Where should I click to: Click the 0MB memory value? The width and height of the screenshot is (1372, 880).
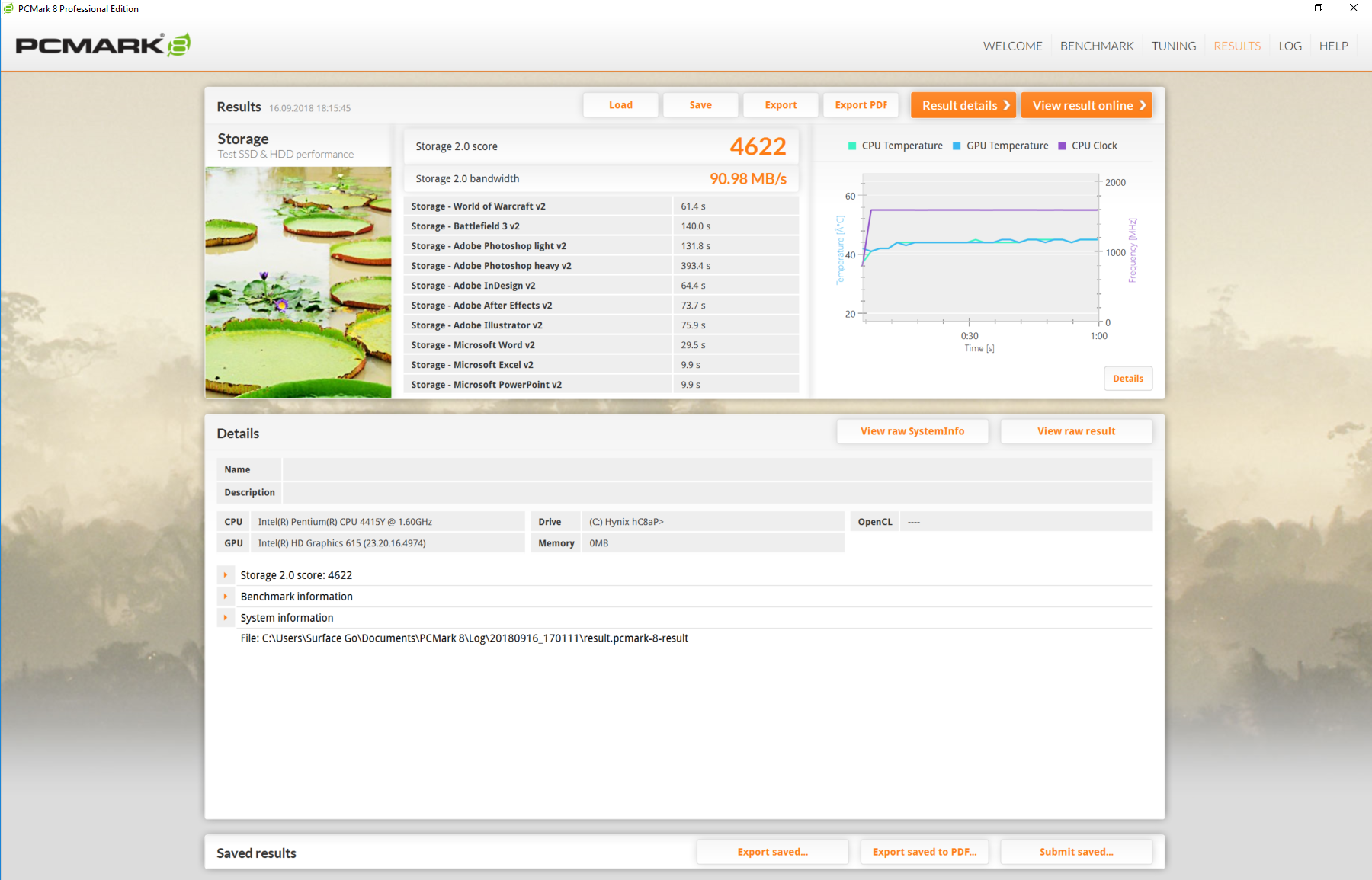[x=598, y=543]
